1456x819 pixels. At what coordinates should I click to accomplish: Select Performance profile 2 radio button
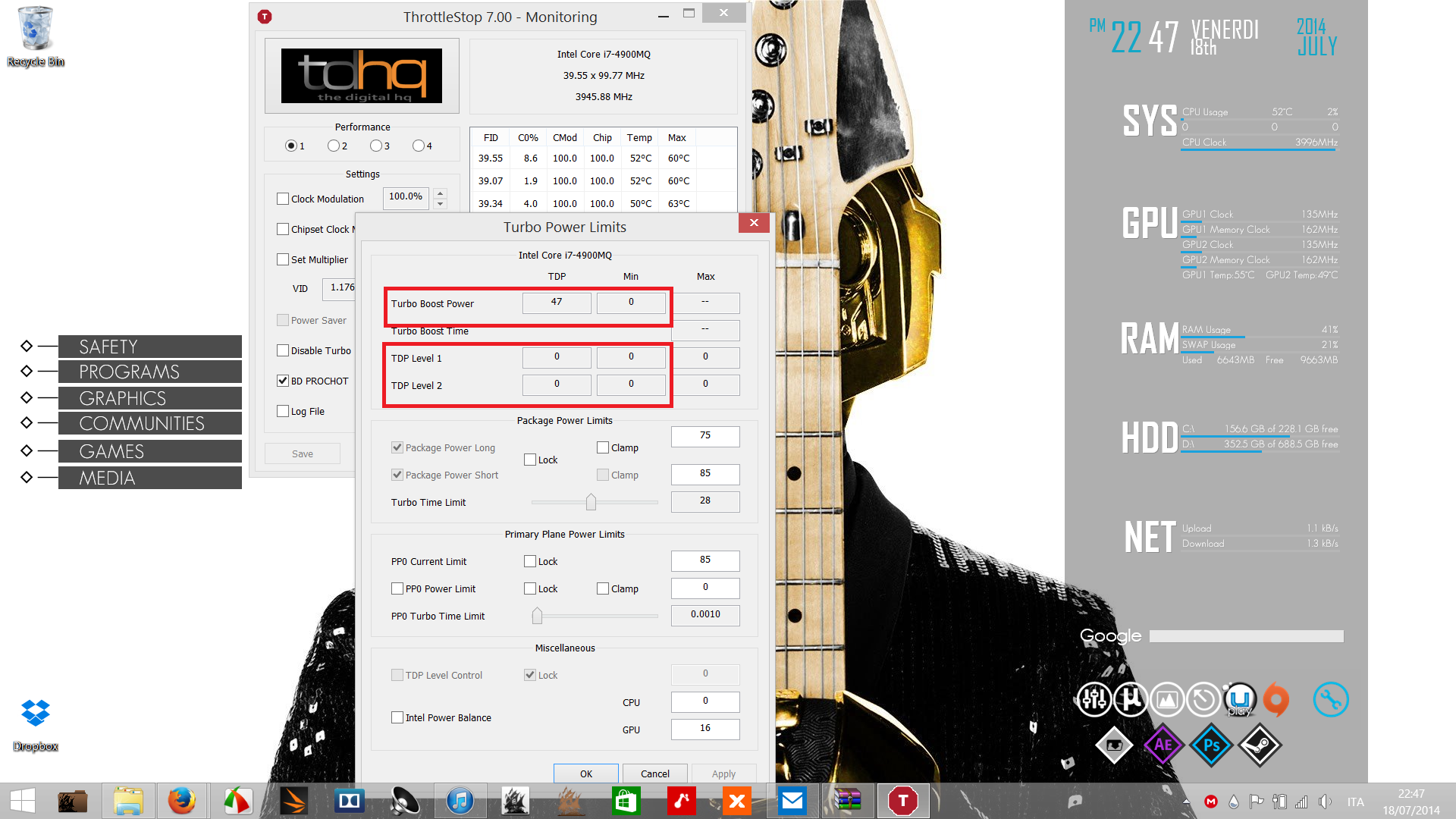(x=333, y=146)
